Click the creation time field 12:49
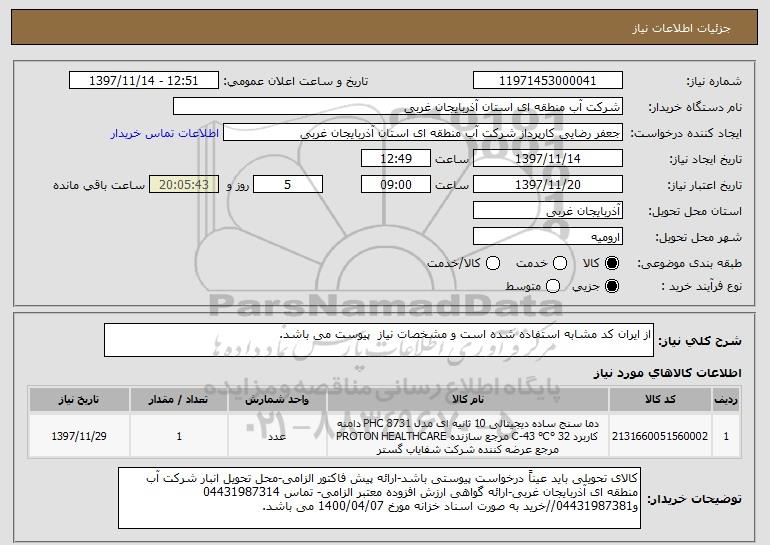 (x=396, y=159)
